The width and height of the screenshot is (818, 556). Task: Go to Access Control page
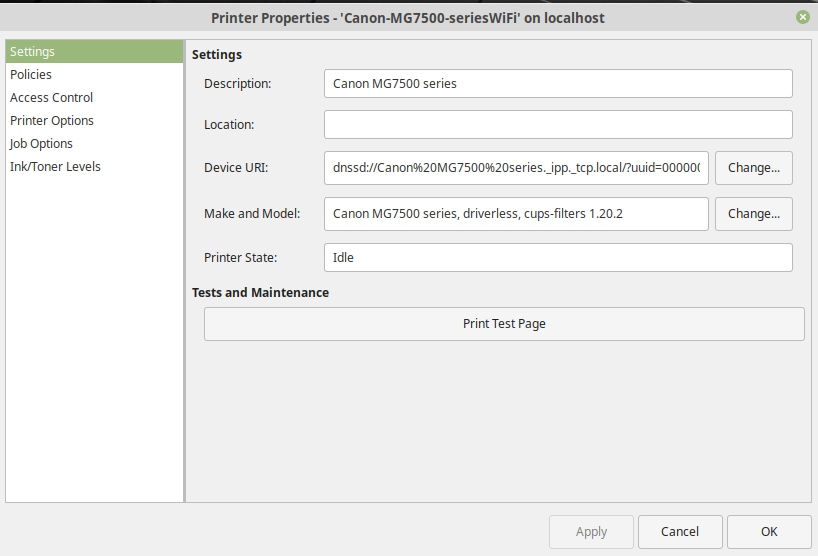(51, 98)
